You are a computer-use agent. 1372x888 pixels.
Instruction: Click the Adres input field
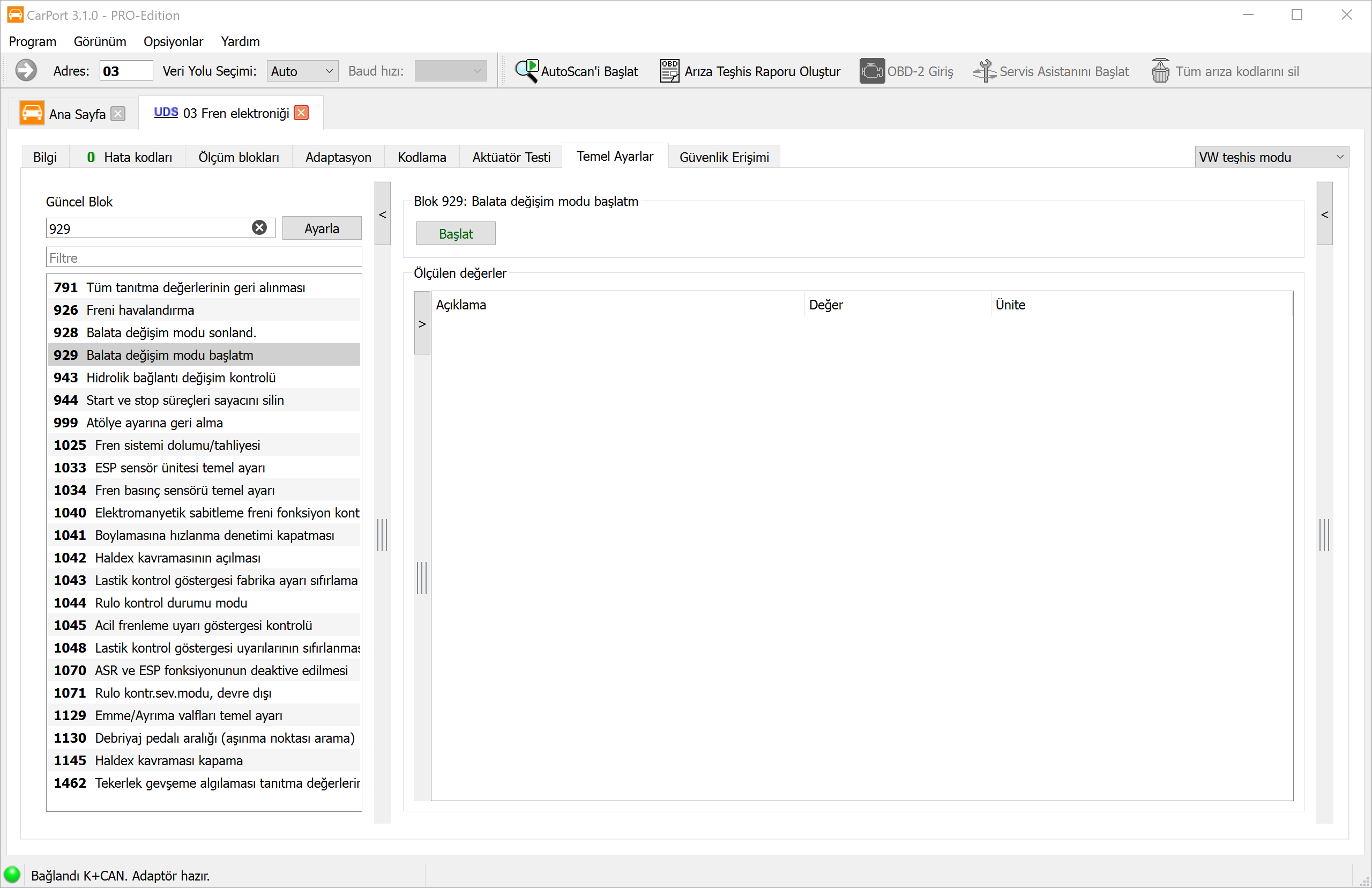(126, 71)
